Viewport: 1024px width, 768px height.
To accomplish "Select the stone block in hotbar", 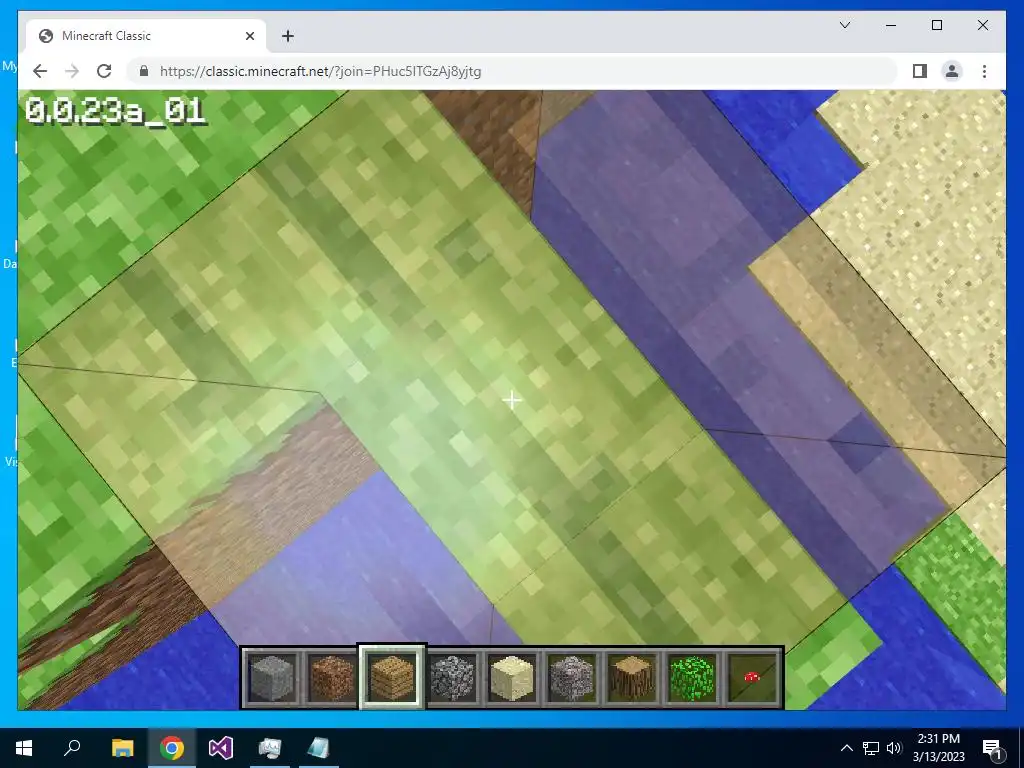I will pos(272,678).
